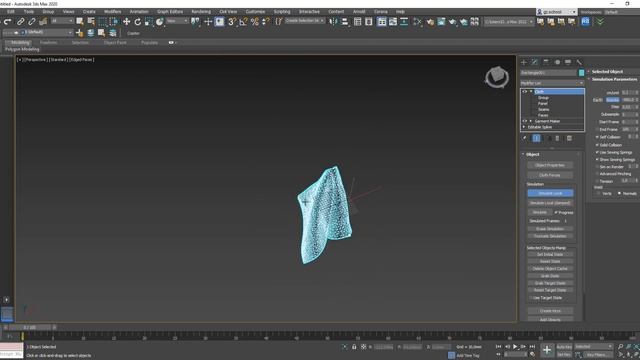Click Configure Modifier Sets icon below stack
The height and width of the screenshot is (360, 640).
pos(569,138)
